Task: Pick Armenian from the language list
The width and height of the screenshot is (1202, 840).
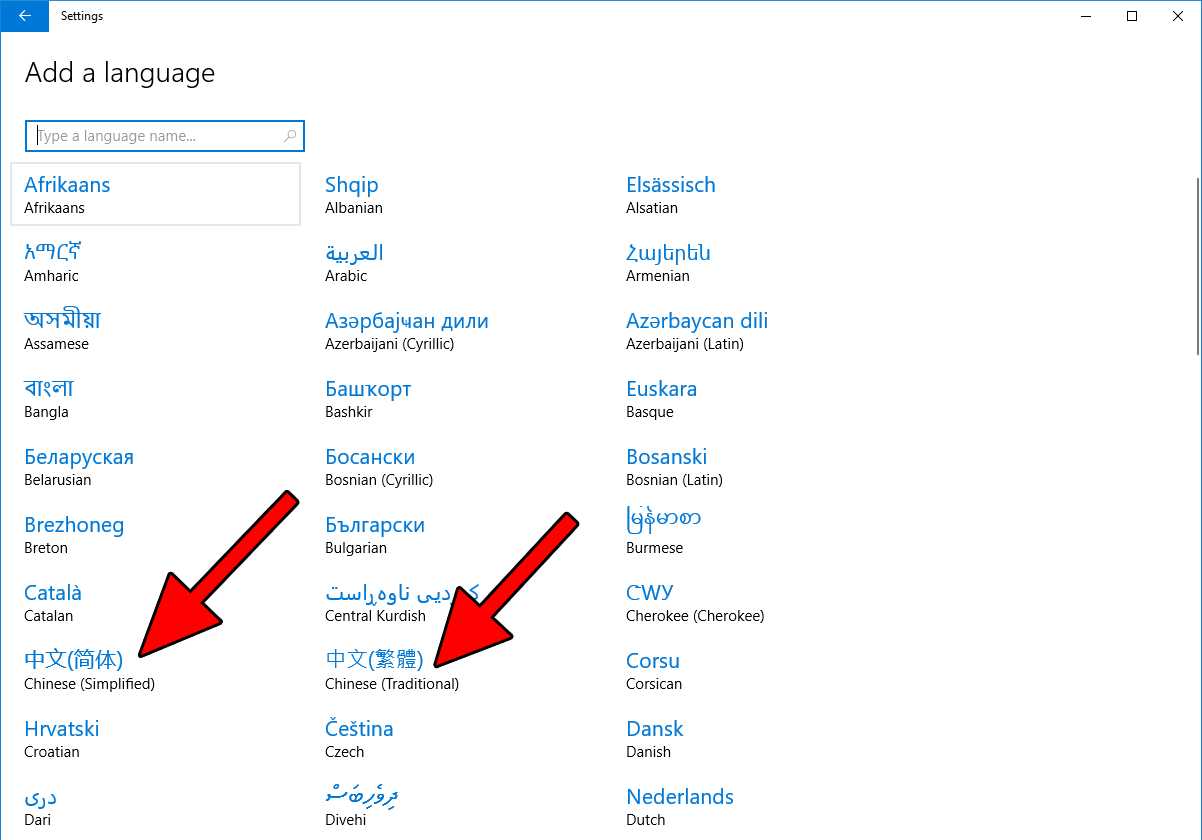Action: (668, 263)
